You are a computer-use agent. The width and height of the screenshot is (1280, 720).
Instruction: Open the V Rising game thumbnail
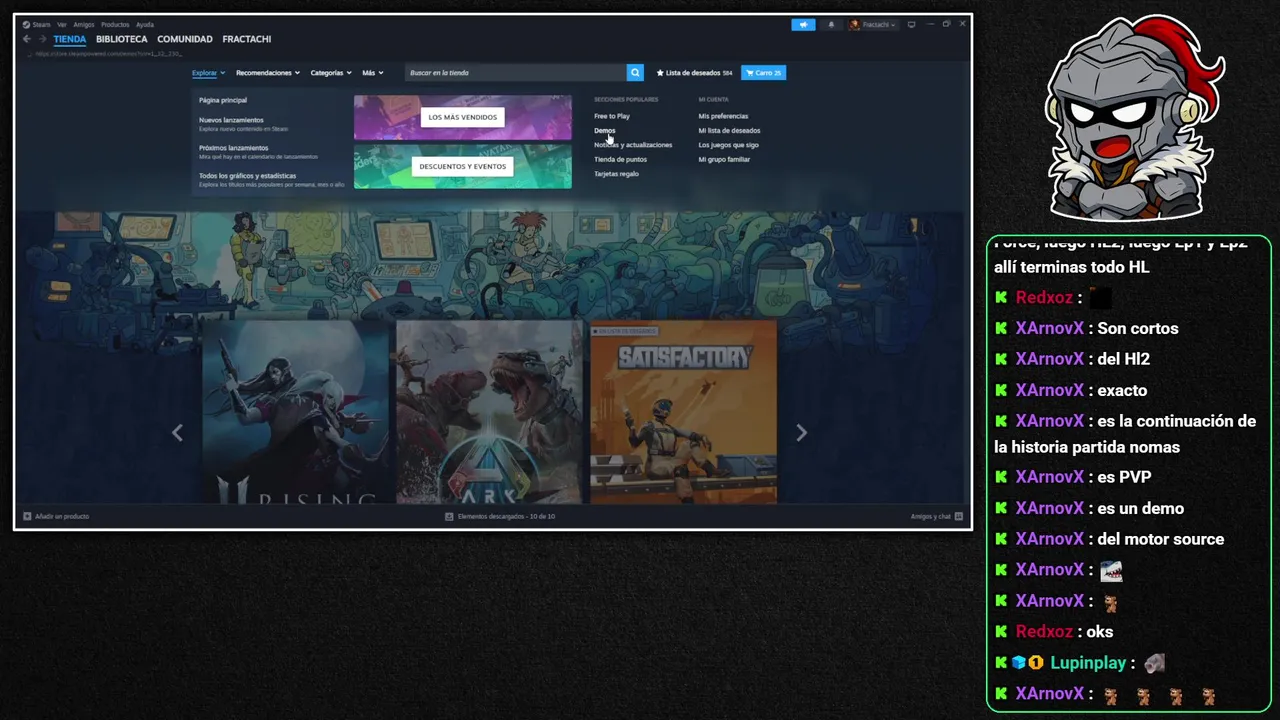295,411
